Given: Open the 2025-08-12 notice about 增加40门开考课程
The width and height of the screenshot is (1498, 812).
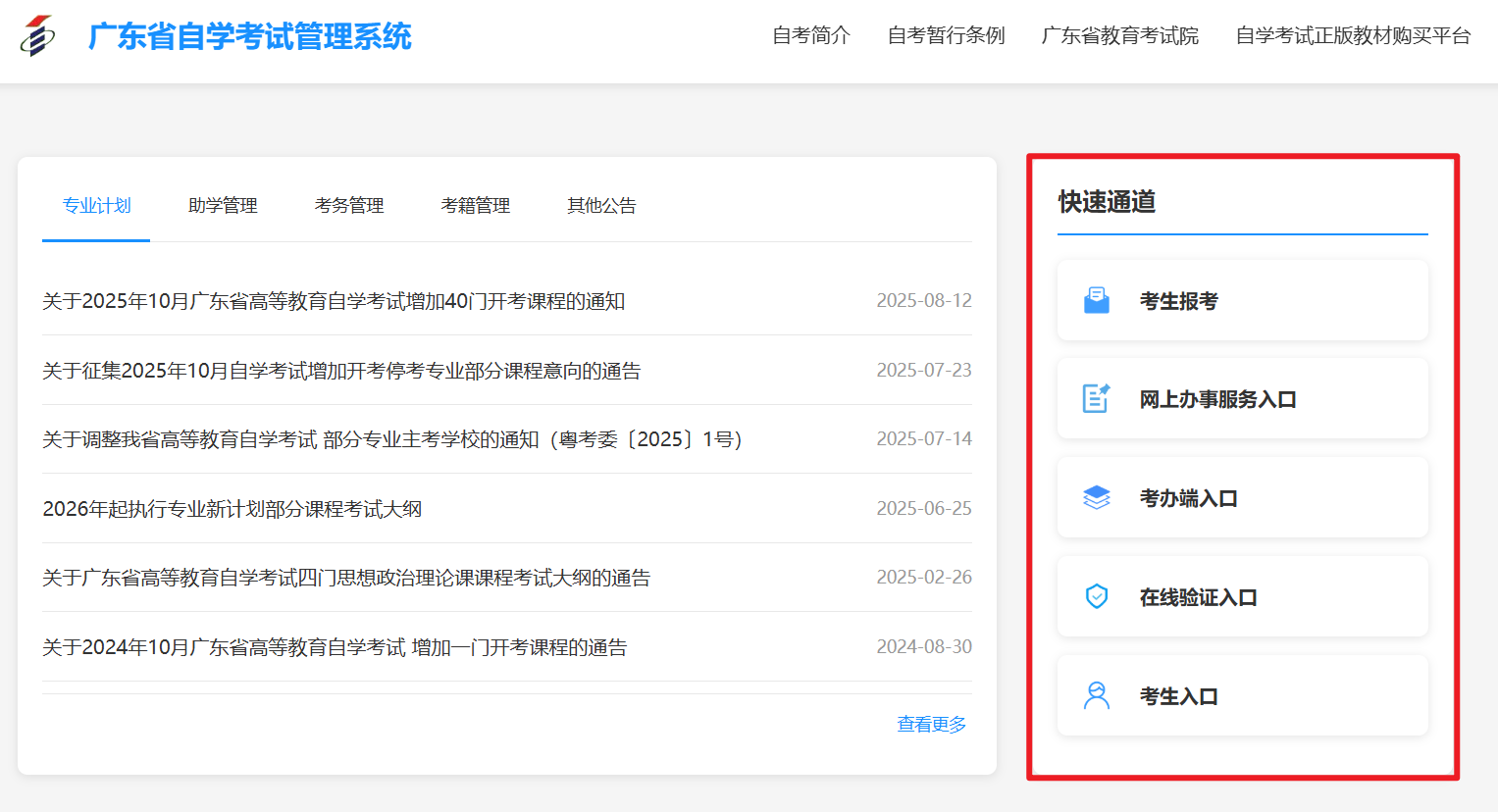Looking at the screenshot, I should click(x=334, y=301).
